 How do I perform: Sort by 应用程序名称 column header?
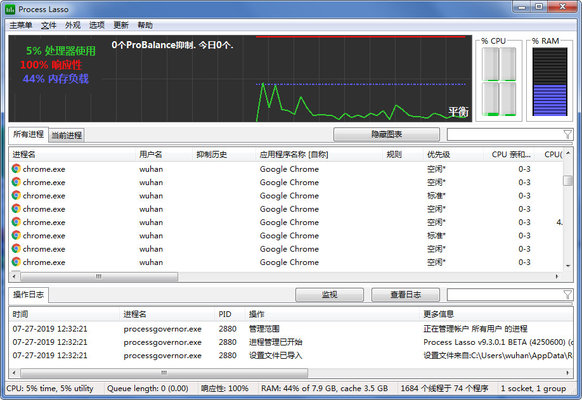coord(319,154)
